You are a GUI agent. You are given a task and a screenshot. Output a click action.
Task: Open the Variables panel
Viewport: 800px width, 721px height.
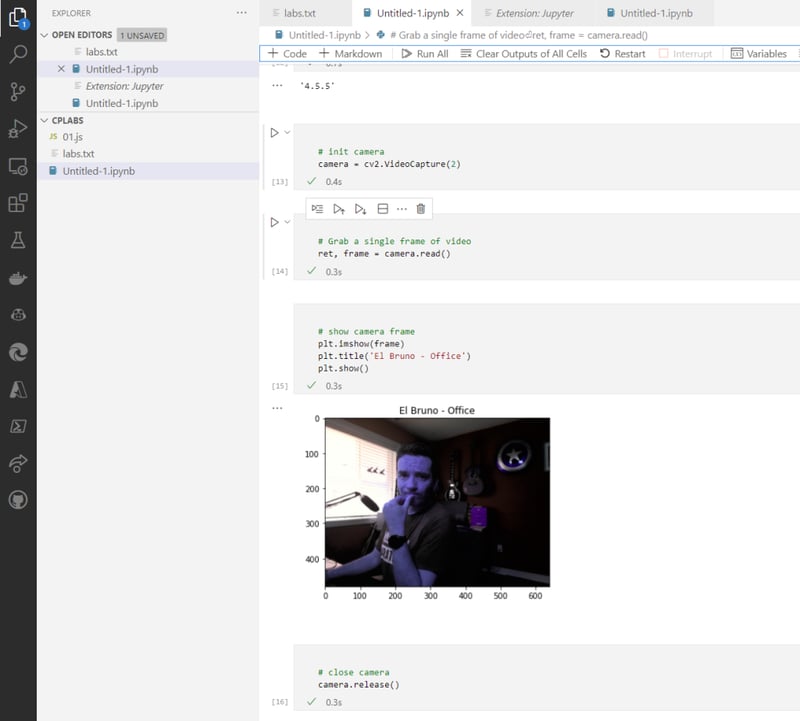click(759, 54)
